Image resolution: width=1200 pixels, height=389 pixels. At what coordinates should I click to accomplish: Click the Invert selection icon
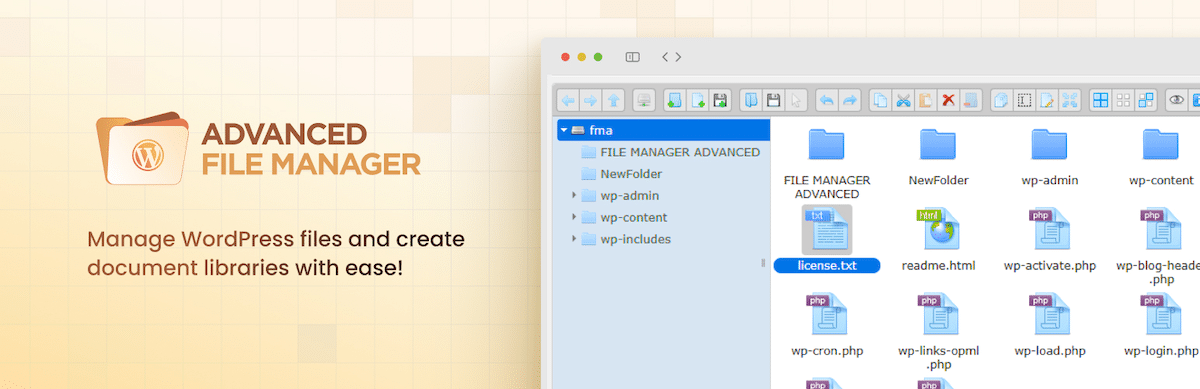pyautogui.click(x=1146, y=100)
